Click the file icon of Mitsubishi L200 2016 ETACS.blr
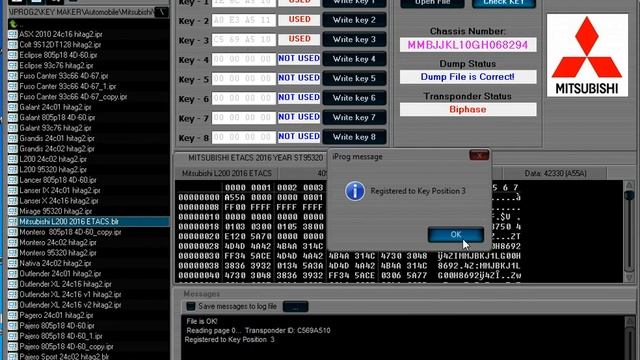Viewport: 640px width, 360px height. (x=13, y=222)
